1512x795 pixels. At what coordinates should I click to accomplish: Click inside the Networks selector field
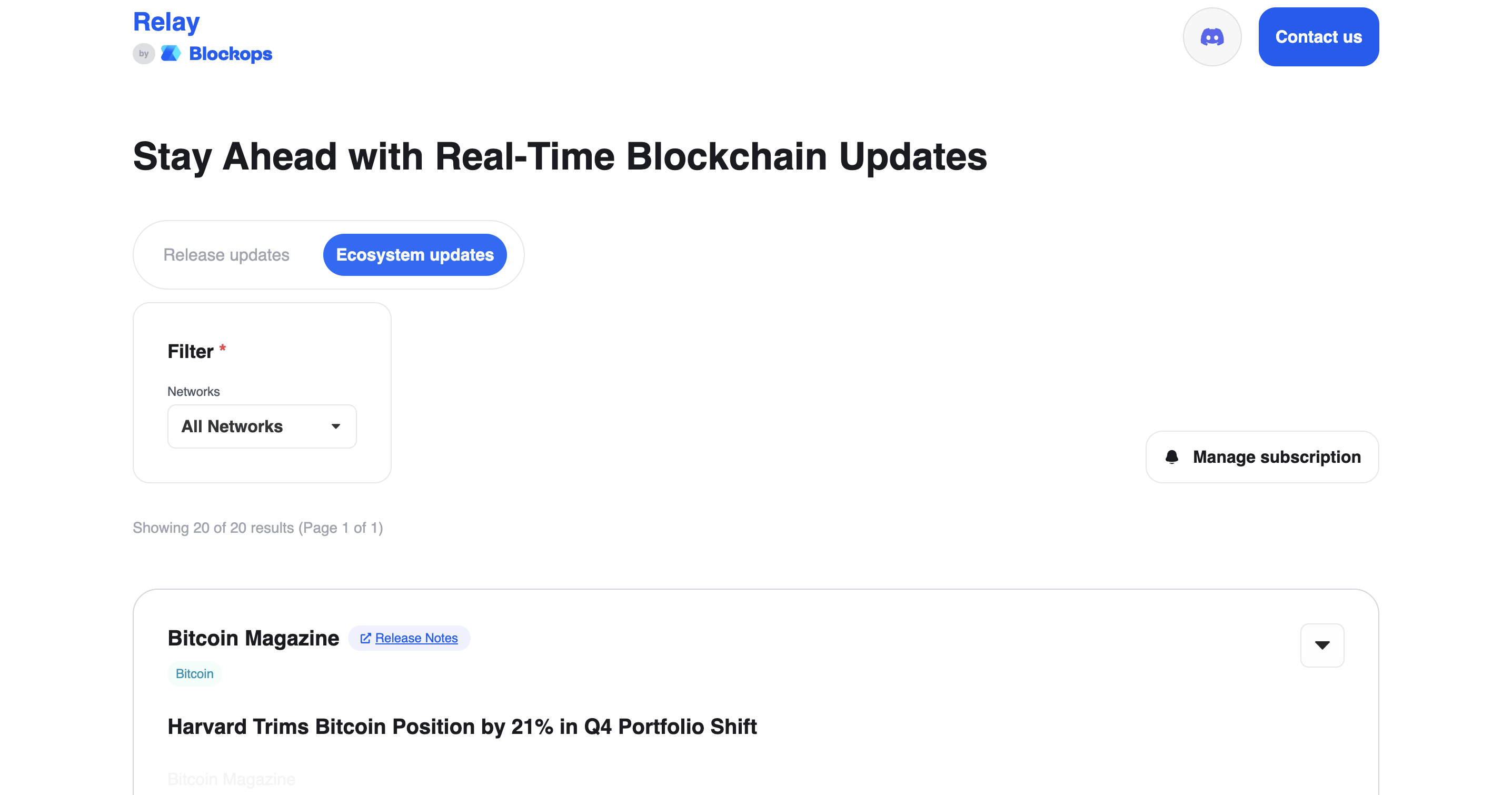tap(246, 426)
